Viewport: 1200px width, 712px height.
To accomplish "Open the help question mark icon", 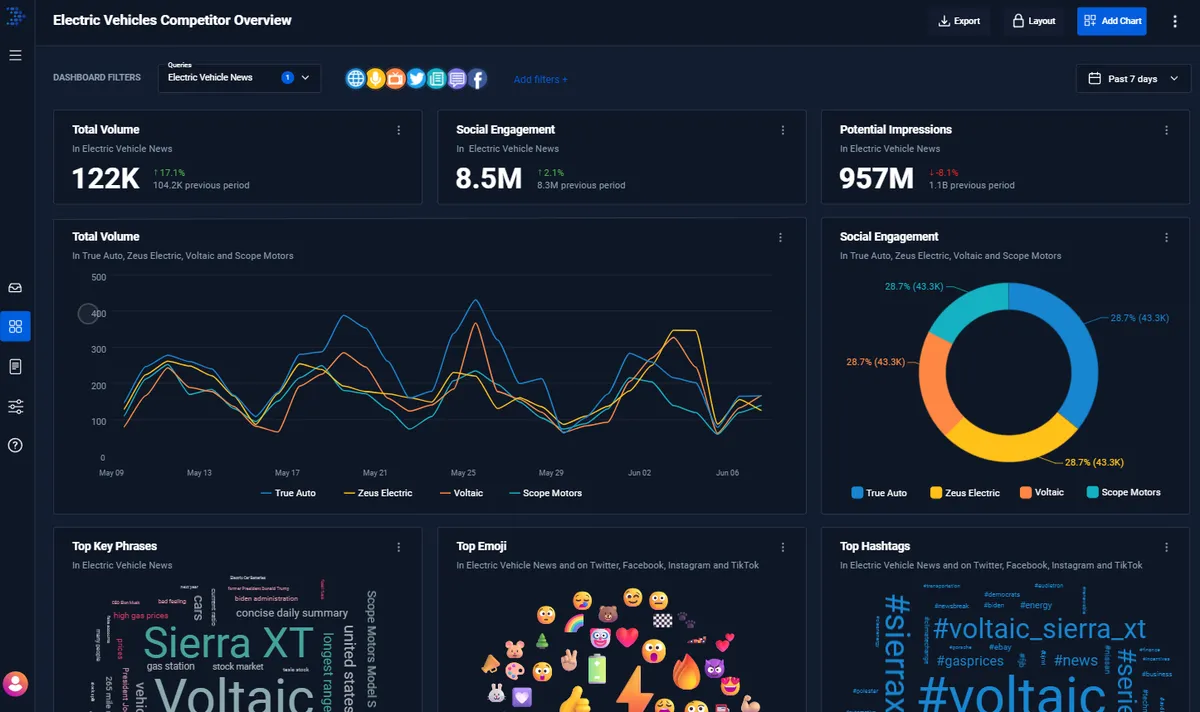I will [x=15, y=445].
